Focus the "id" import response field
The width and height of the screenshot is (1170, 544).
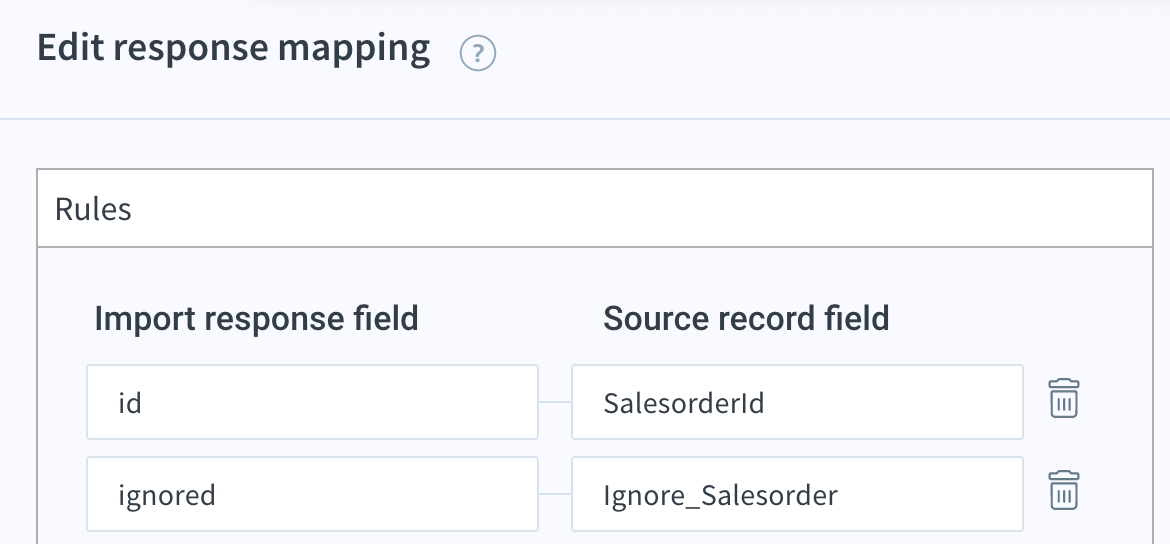(x=313, y=402)
